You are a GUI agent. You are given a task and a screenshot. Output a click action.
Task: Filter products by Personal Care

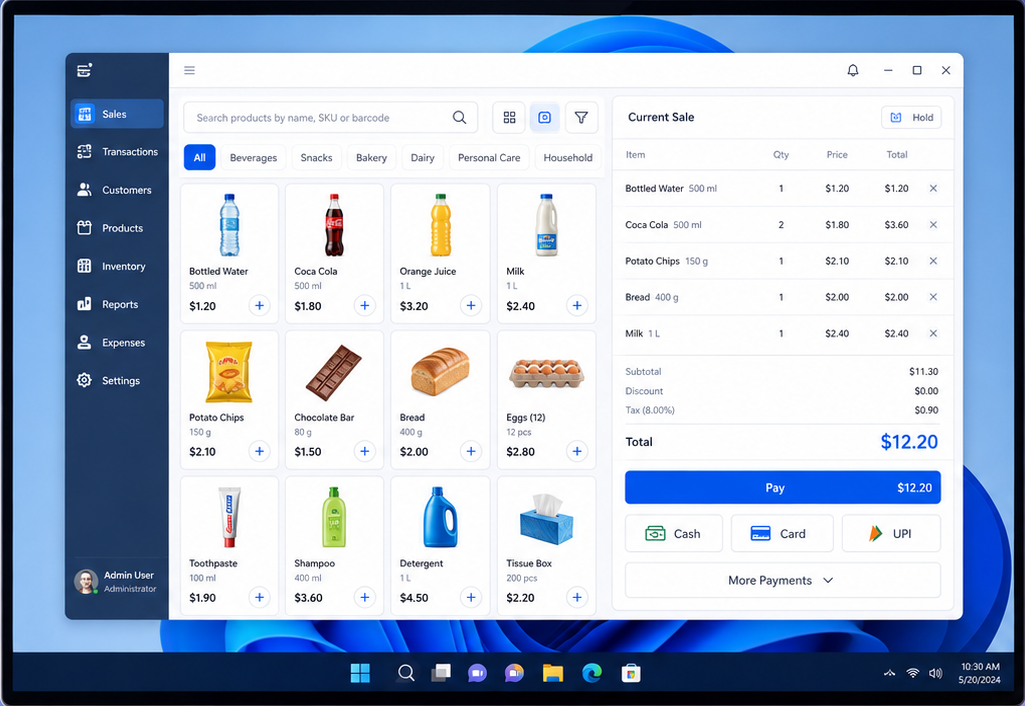point(489,158)
